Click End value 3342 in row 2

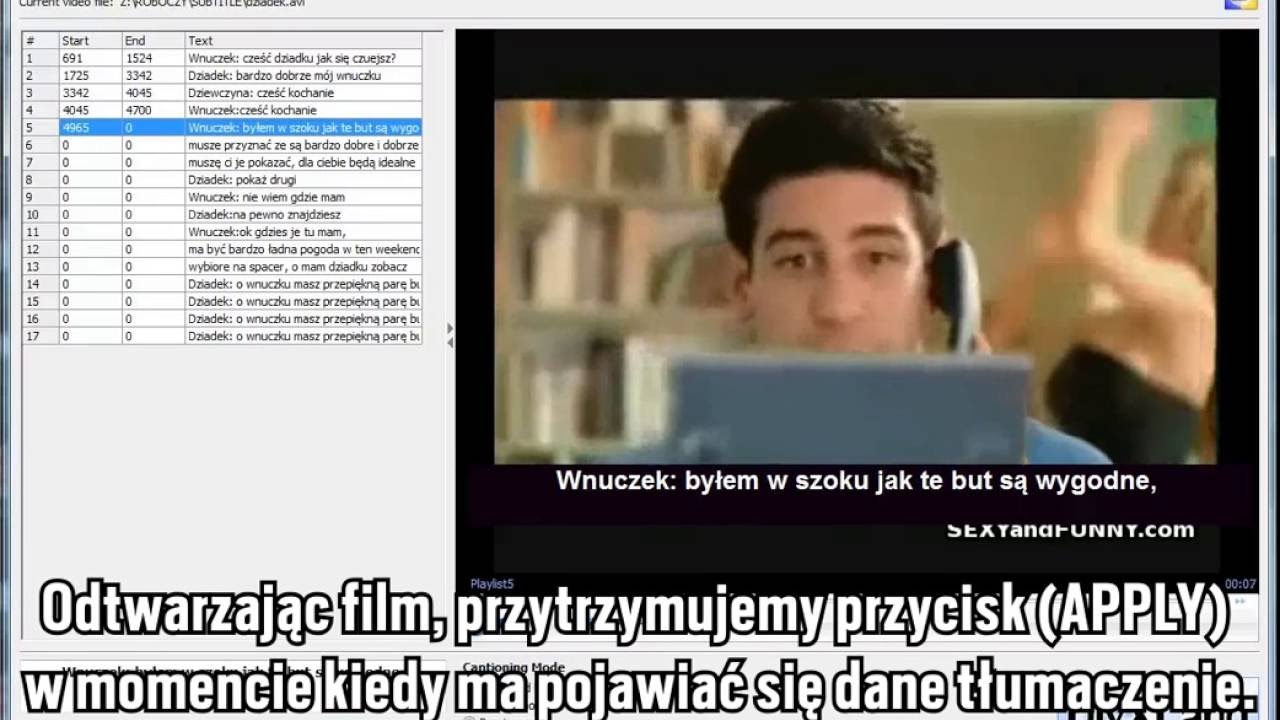(x=139, y=75)
